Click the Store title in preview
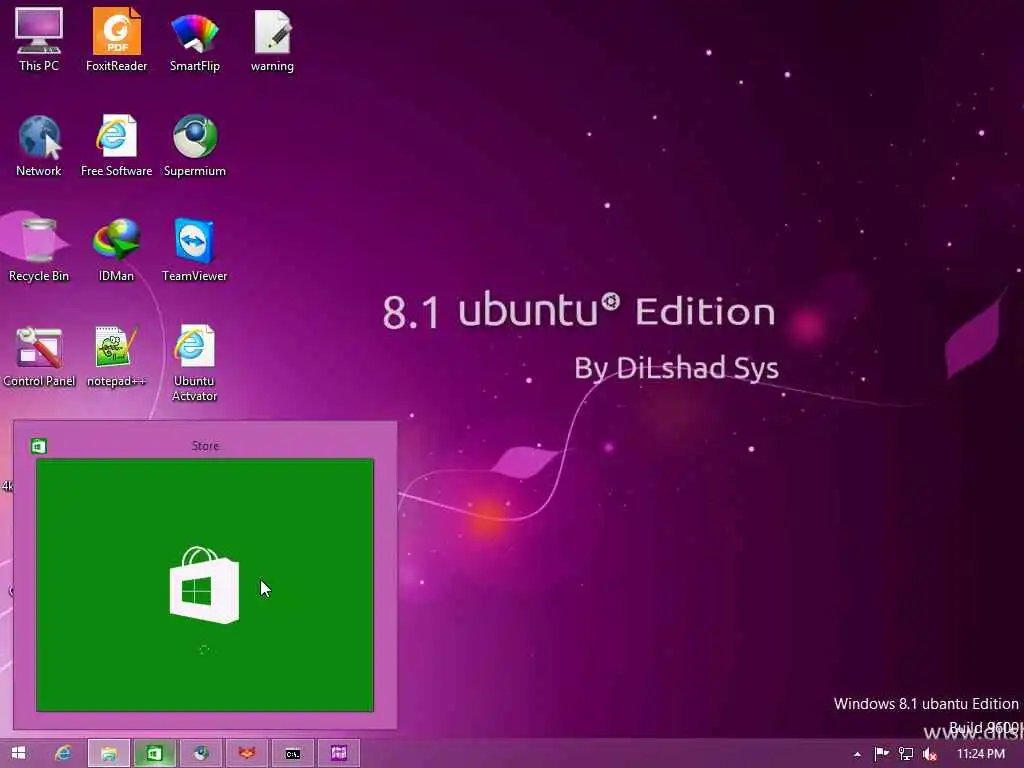1024x768 pixels. (205, 446)
